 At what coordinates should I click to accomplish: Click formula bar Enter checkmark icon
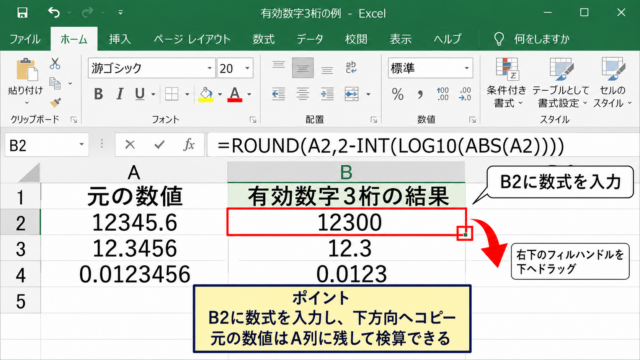pyautogui.click(x=160, y=144)
